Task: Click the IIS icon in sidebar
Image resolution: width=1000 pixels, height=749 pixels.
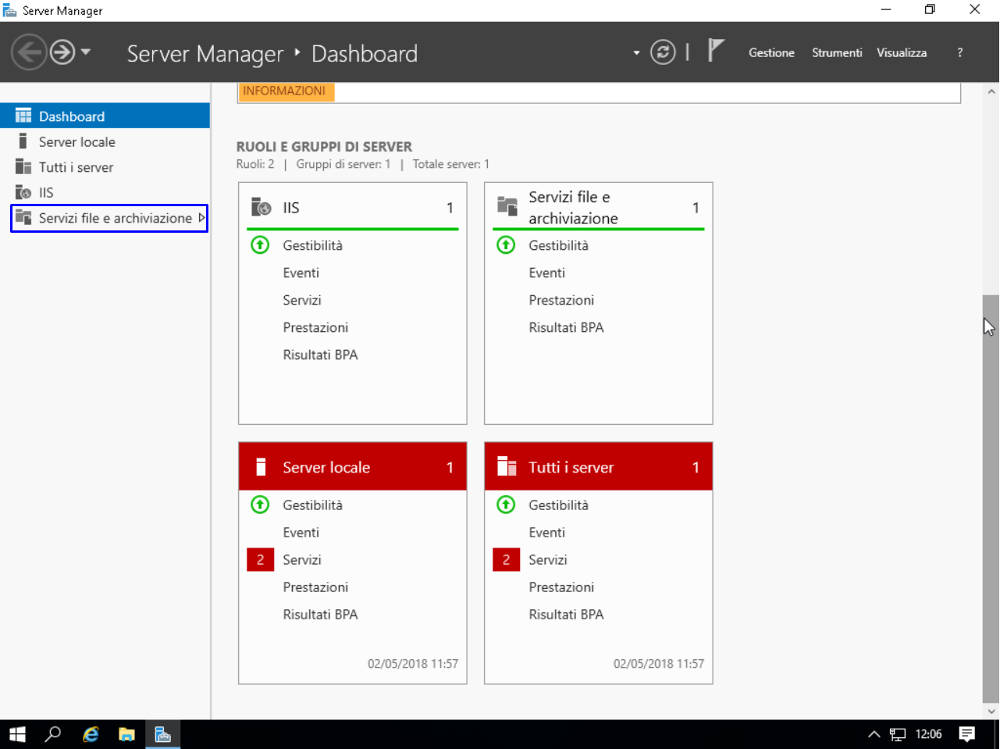Action: pyautogui.click(x=23, y=192)
